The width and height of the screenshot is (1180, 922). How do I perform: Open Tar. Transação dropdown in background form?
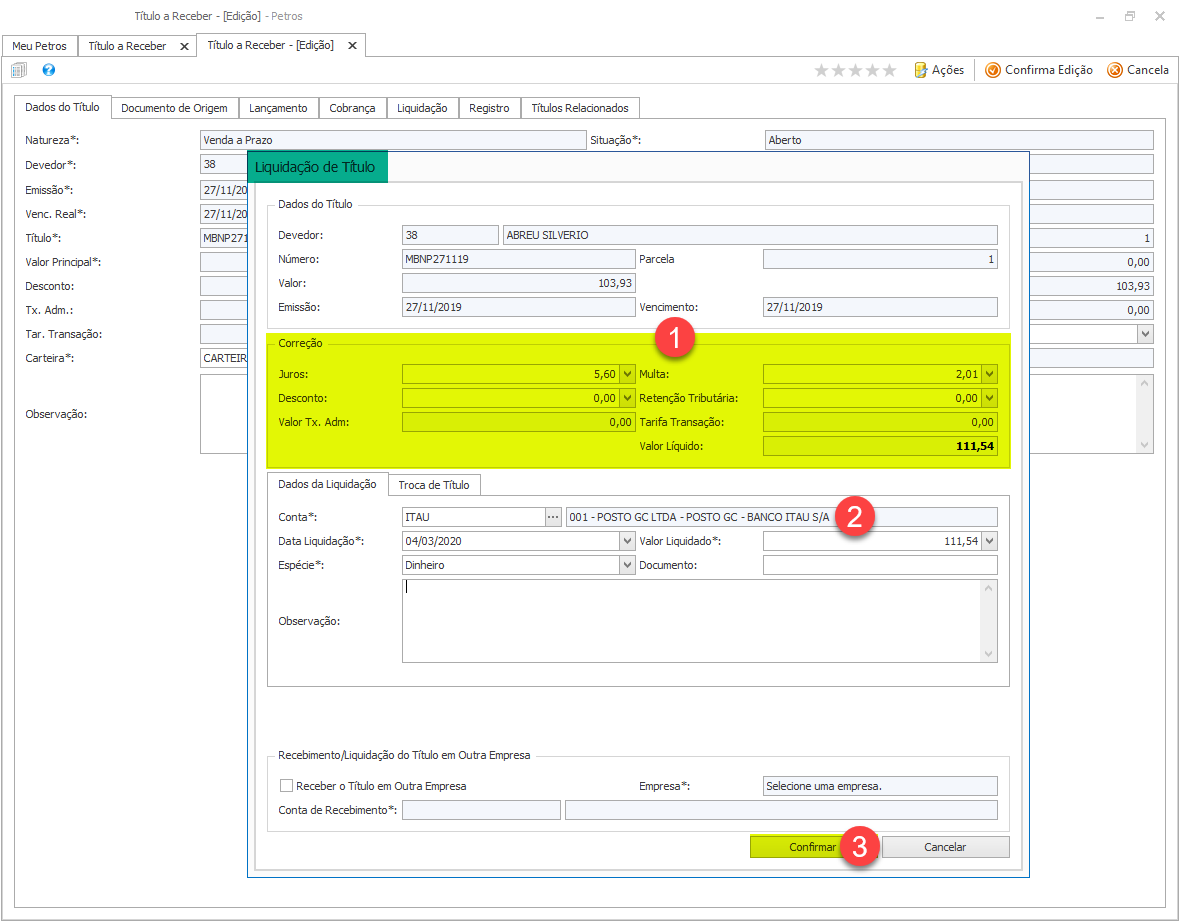(1145, 333)
